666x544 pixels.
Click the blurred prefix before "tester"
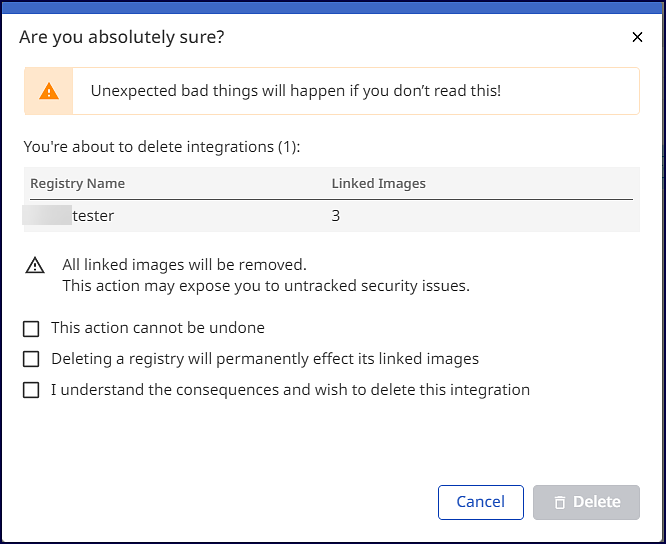tap(52, 215)
